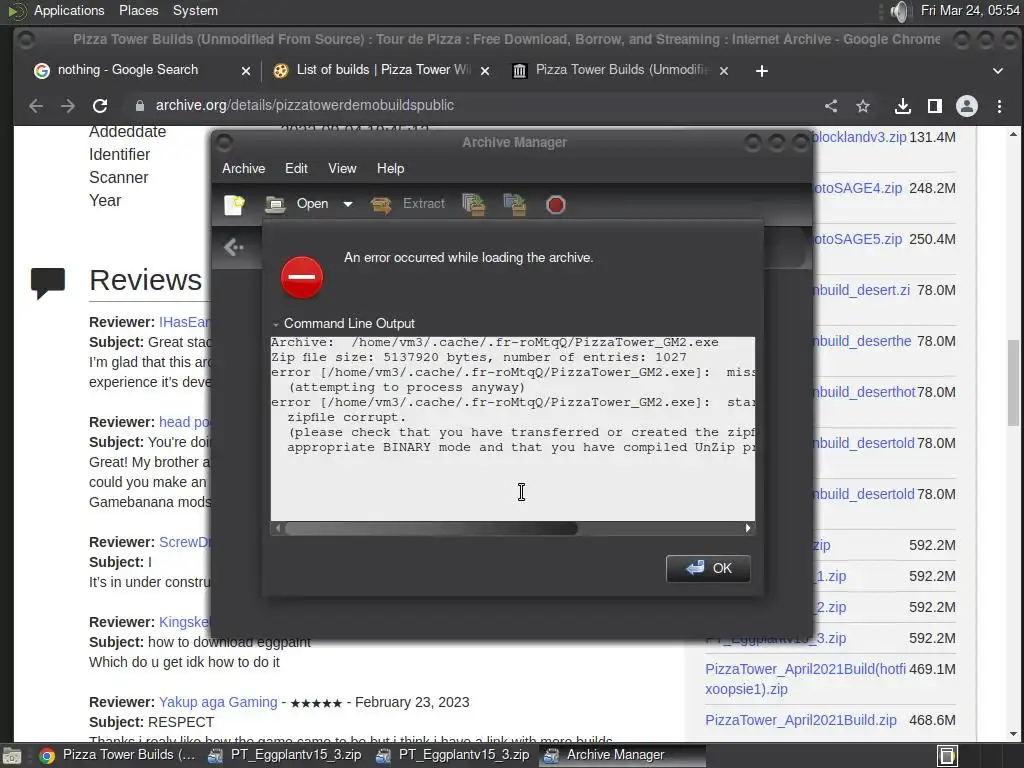Click the new archive icon in Archive Manager

[234, 204]
